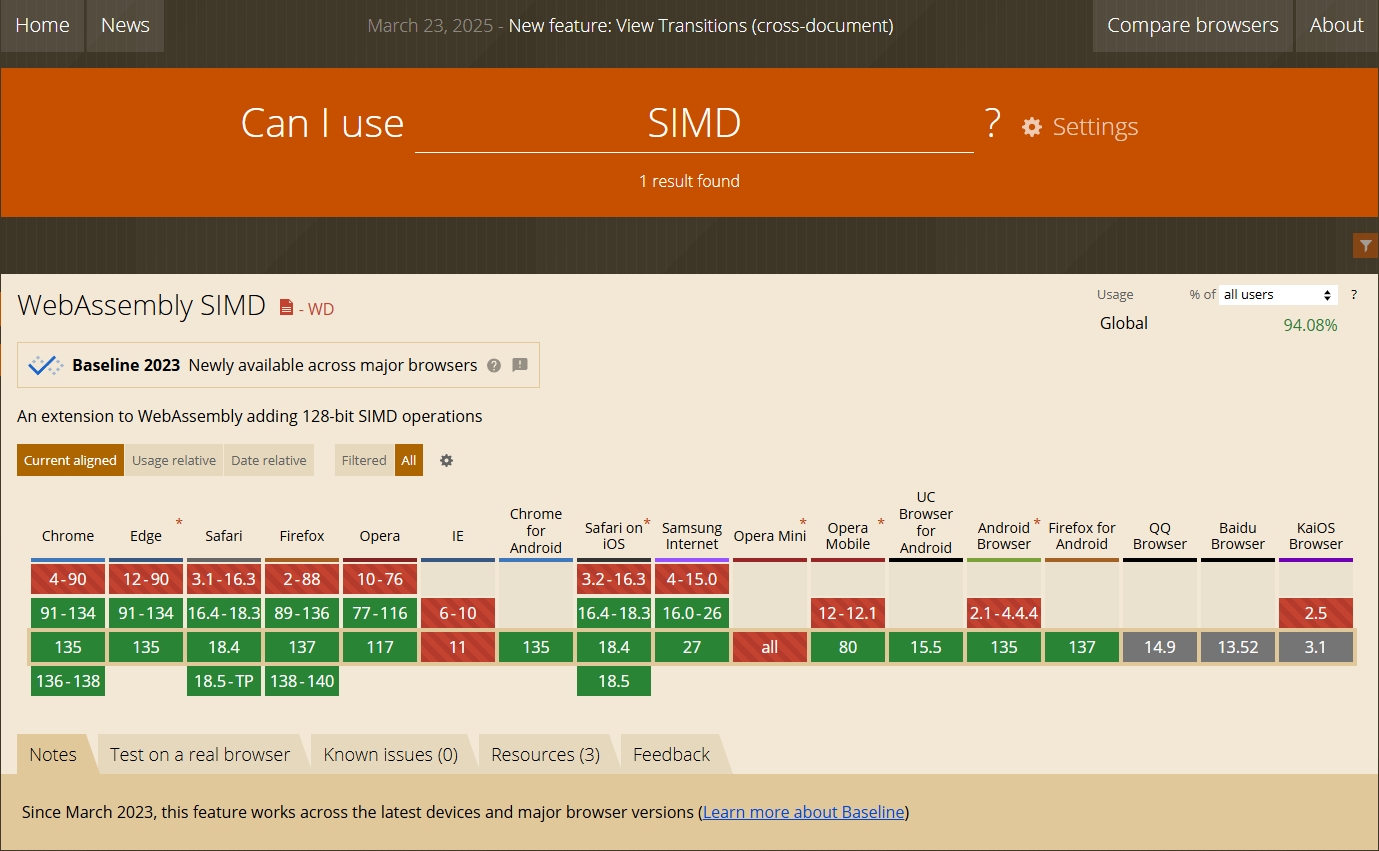Switch to Date relative view
This screenshot has height=851, width=1379.
click(x=269, y=460)
